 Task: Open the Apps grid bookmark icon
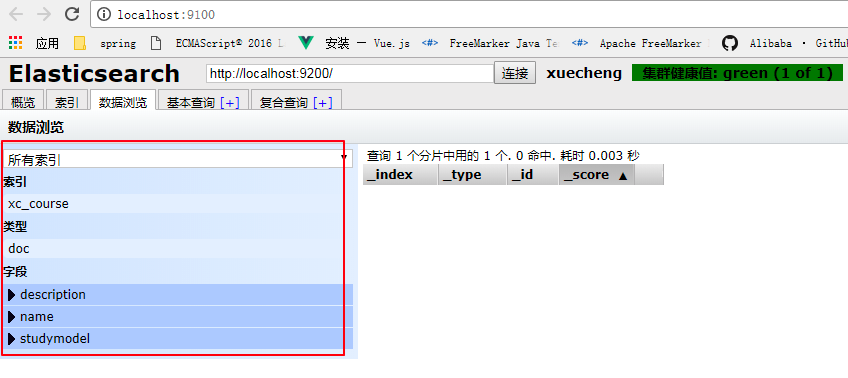[x=16, y=43]
